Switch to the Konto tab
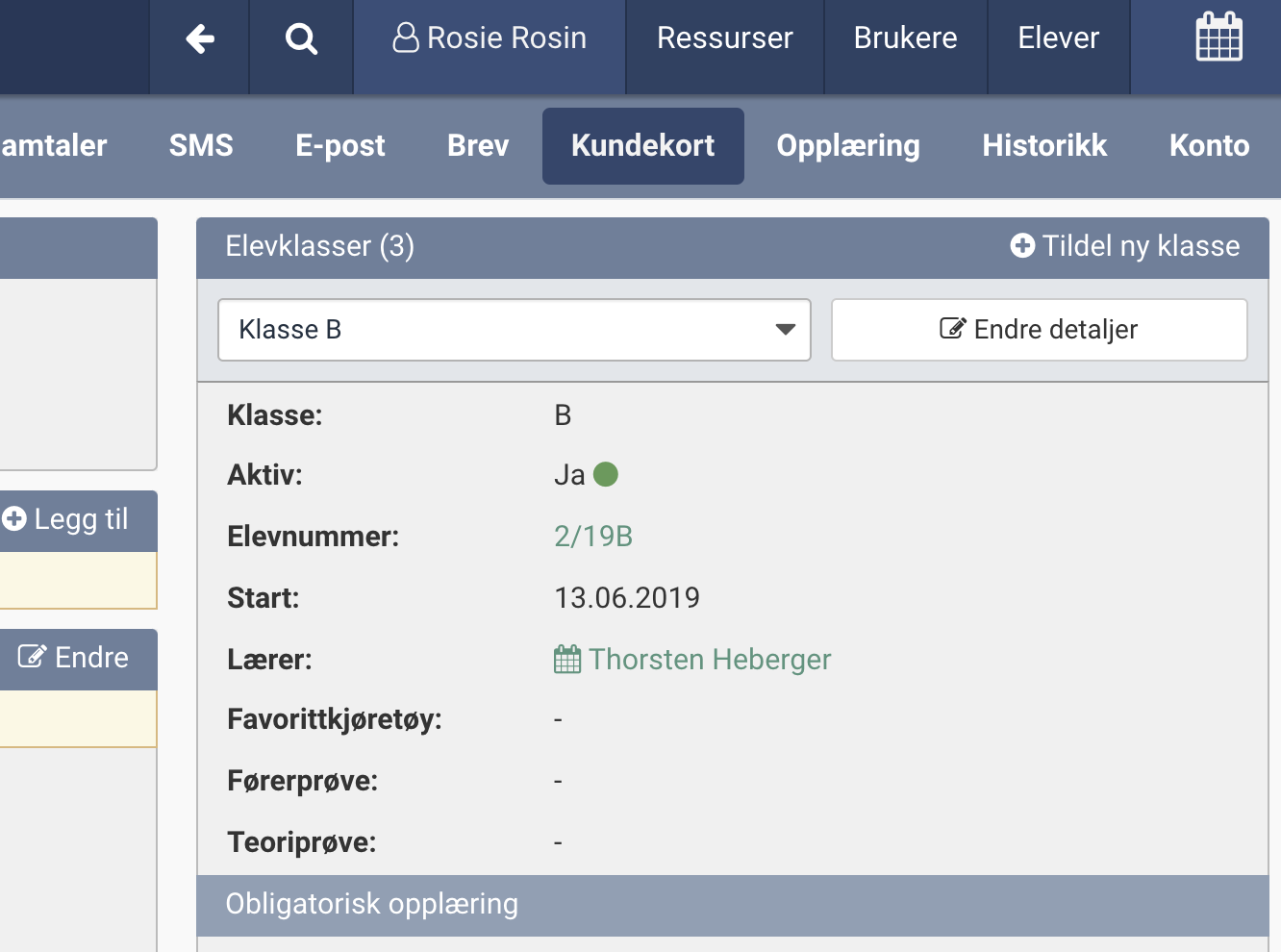Screen dimensions: 1281x952 pos(1209,145)
